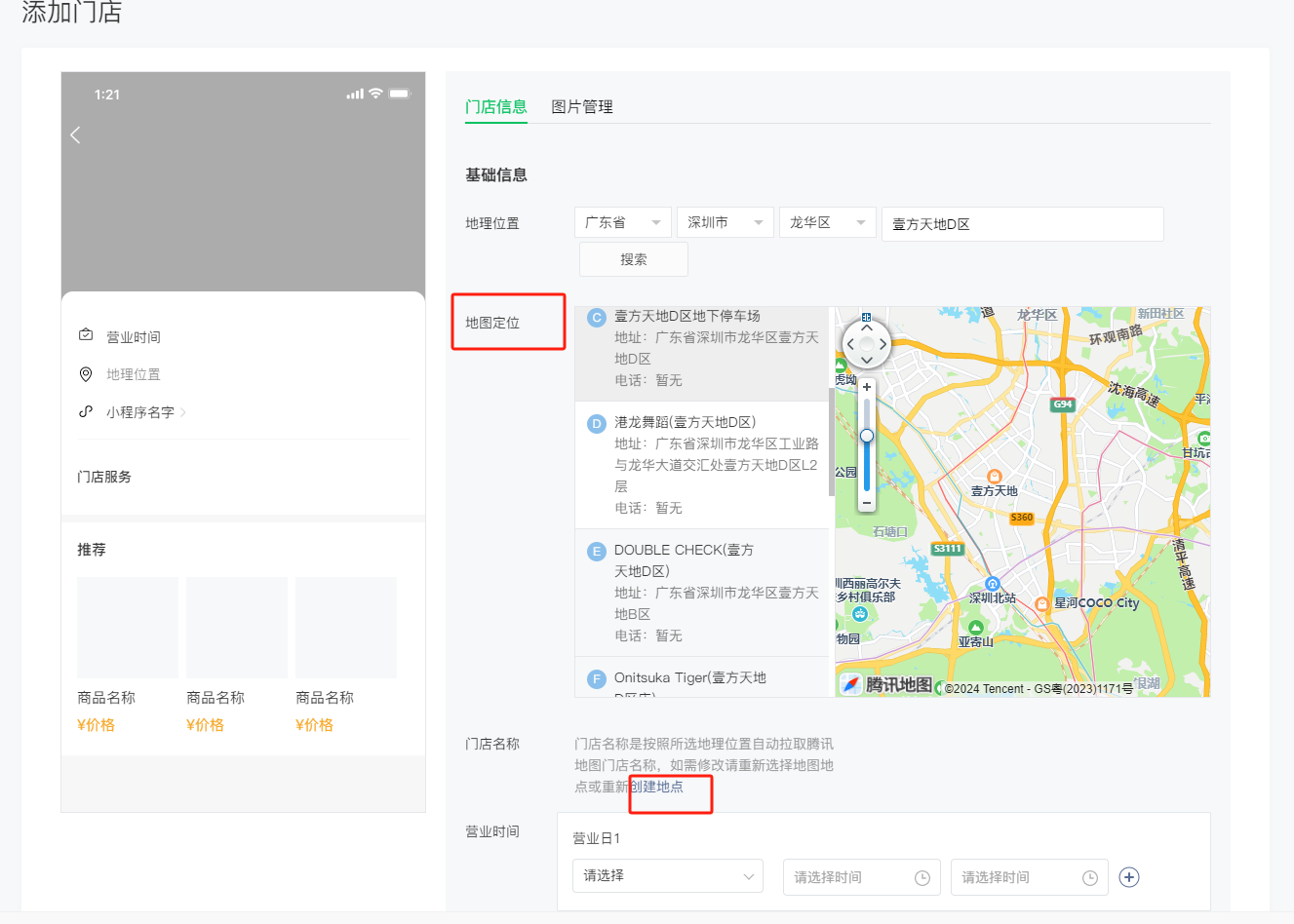
Task: Click marker E for DOUBLE CHECK
Action: [x=596, y=552]
